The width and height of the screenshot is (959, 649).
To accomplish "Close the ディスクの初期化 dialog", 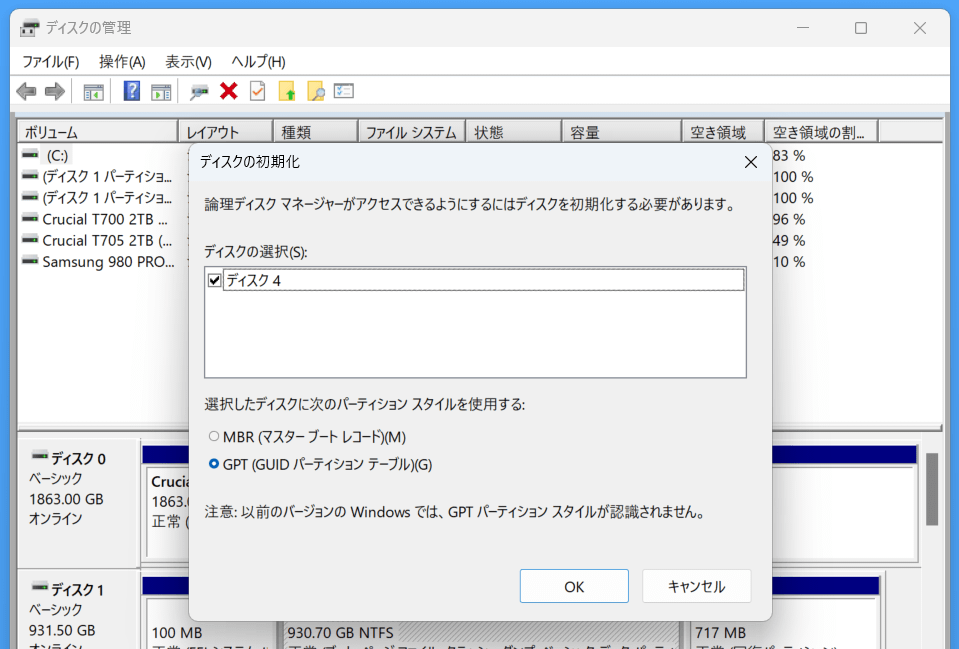I will [751, 162].
